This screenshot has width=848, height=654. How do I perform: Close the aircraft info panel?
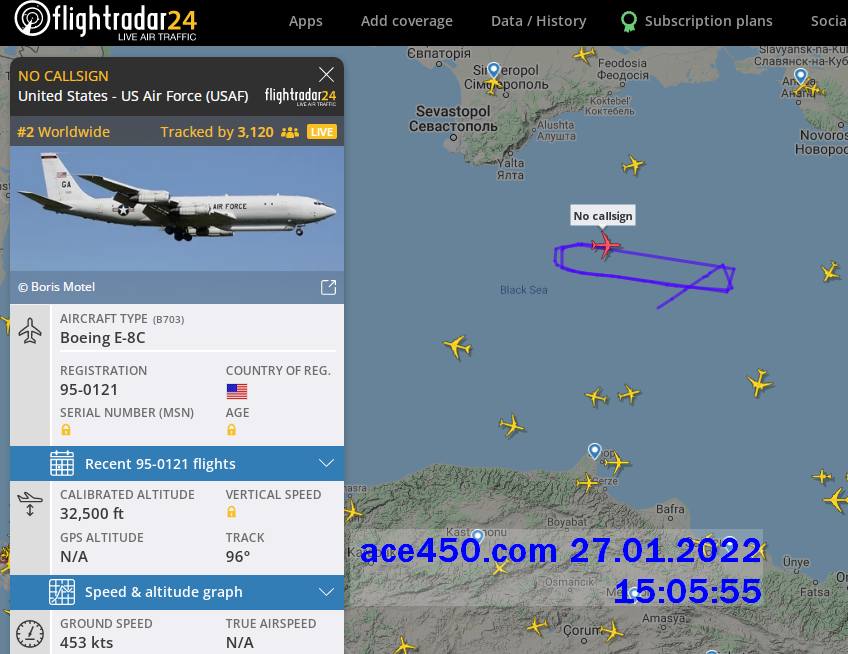point(326,74)
